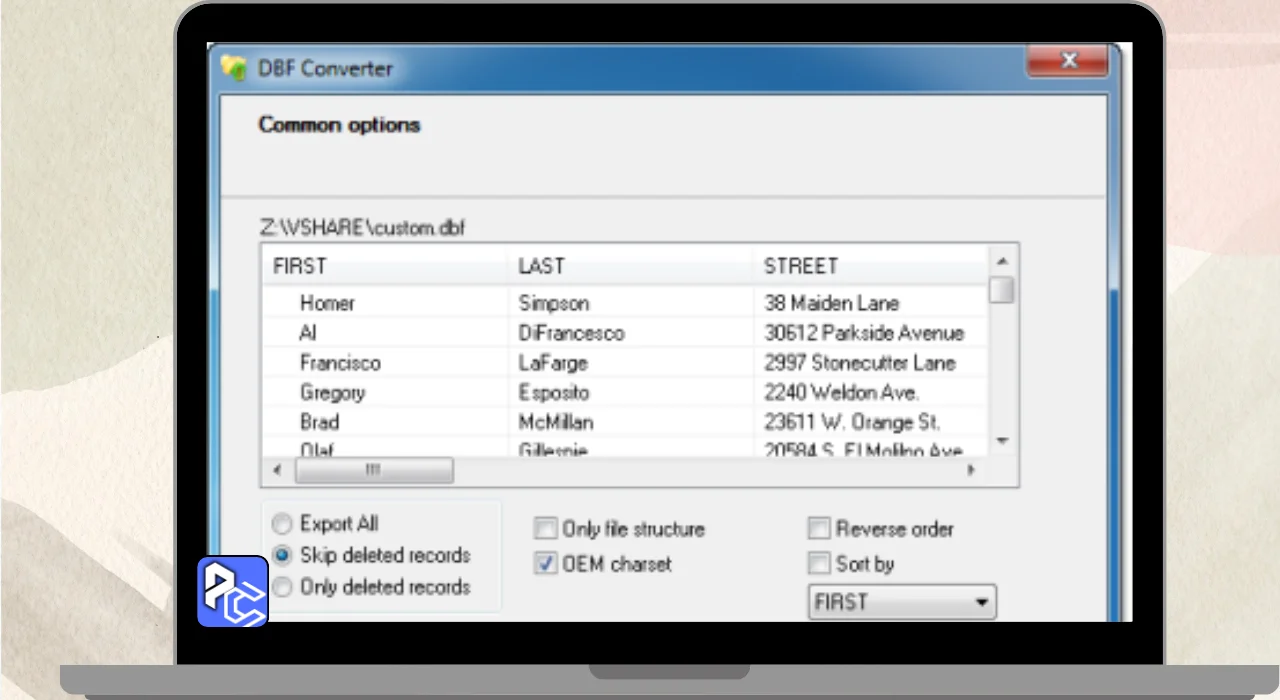
Task: Choose Skip deleted records option
Action: click(283, 555)
